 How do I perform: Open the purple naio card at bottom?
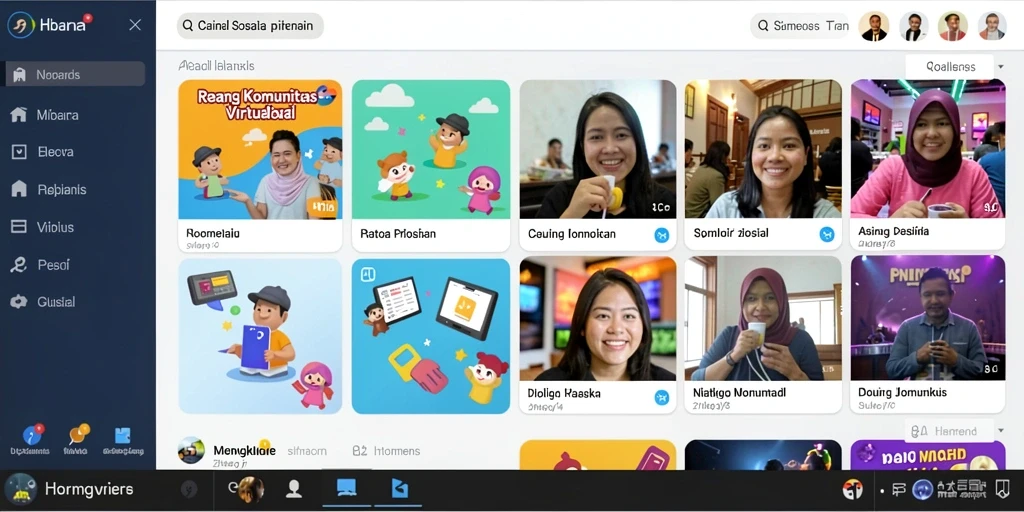927,455
